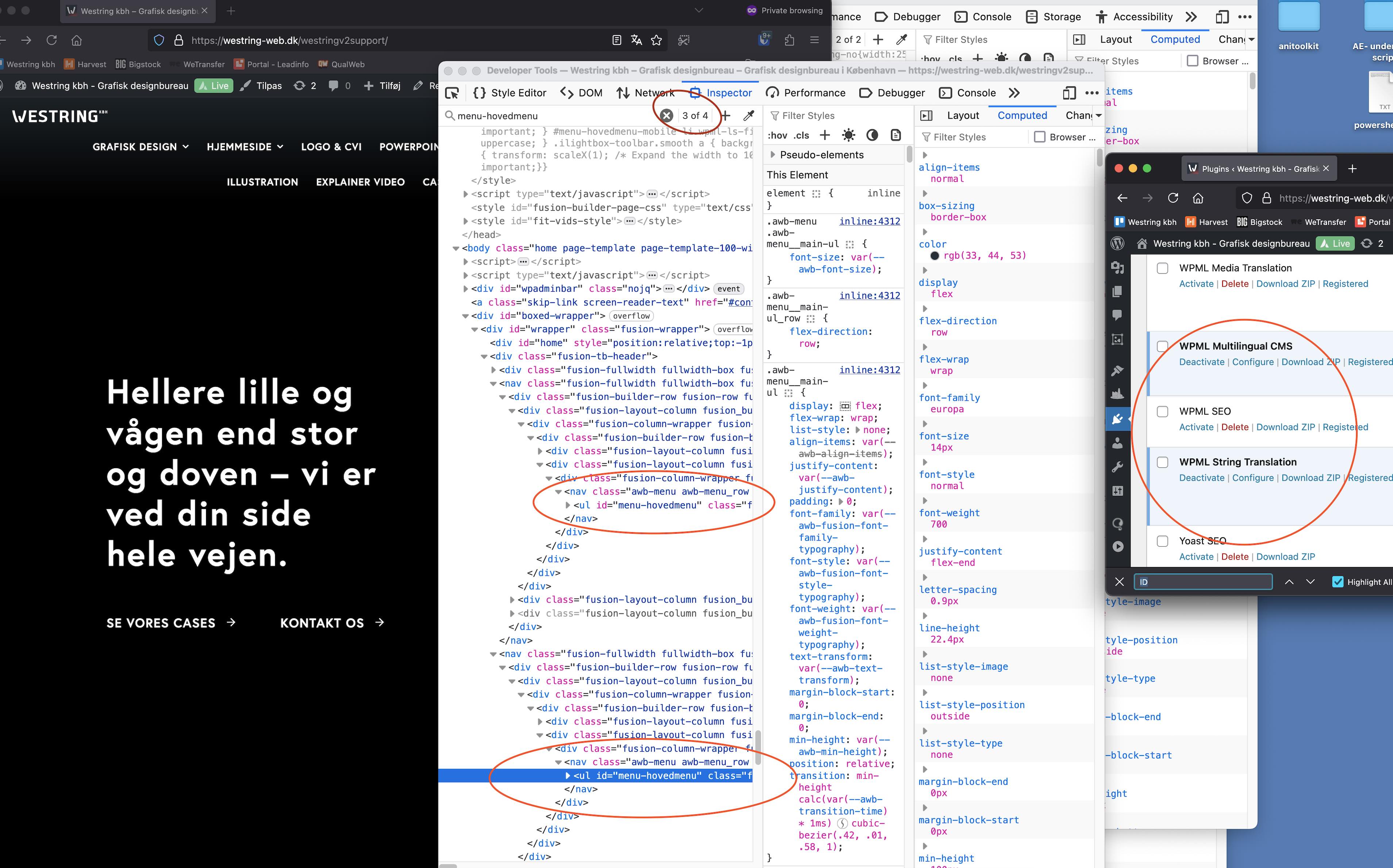Add new node with the plus button
The image size is (1393, 868).
pos(725,115)
